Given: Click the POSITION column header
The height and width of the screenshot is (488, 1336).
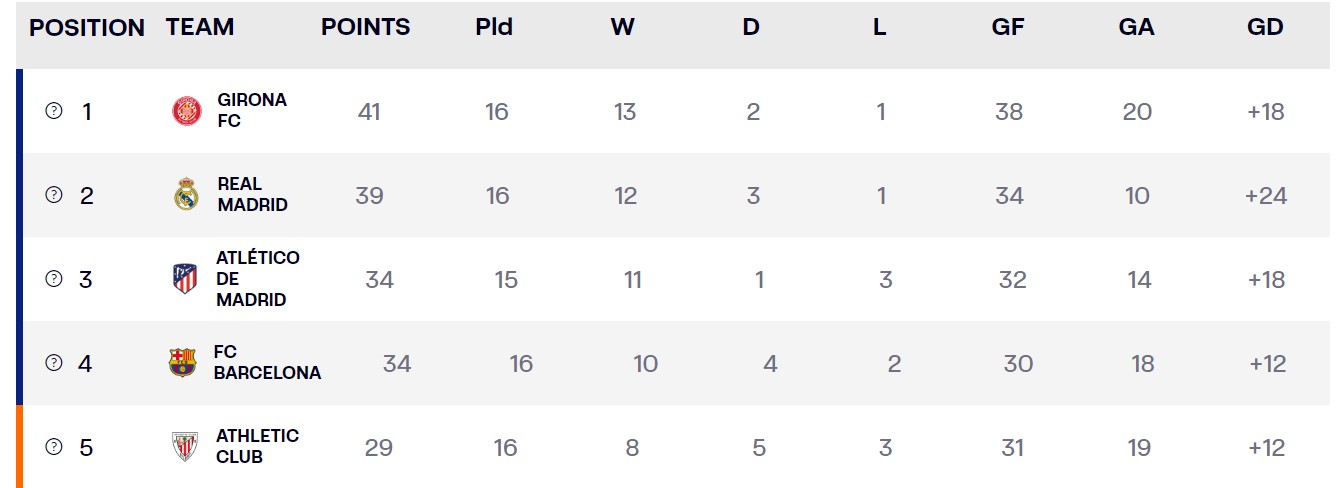Looking at the screenshot, I should tap(87, 28).
